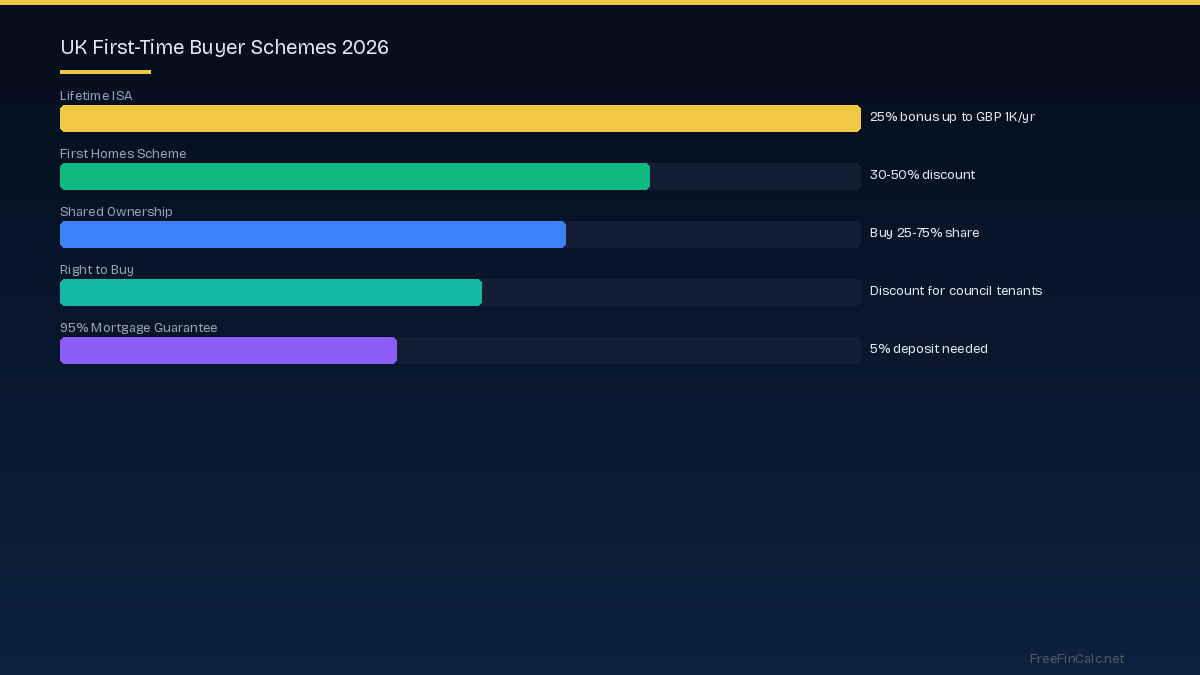Click the teal Right to Buy bar
This screenshot has width=1200, height=675.
pos(271,292)
